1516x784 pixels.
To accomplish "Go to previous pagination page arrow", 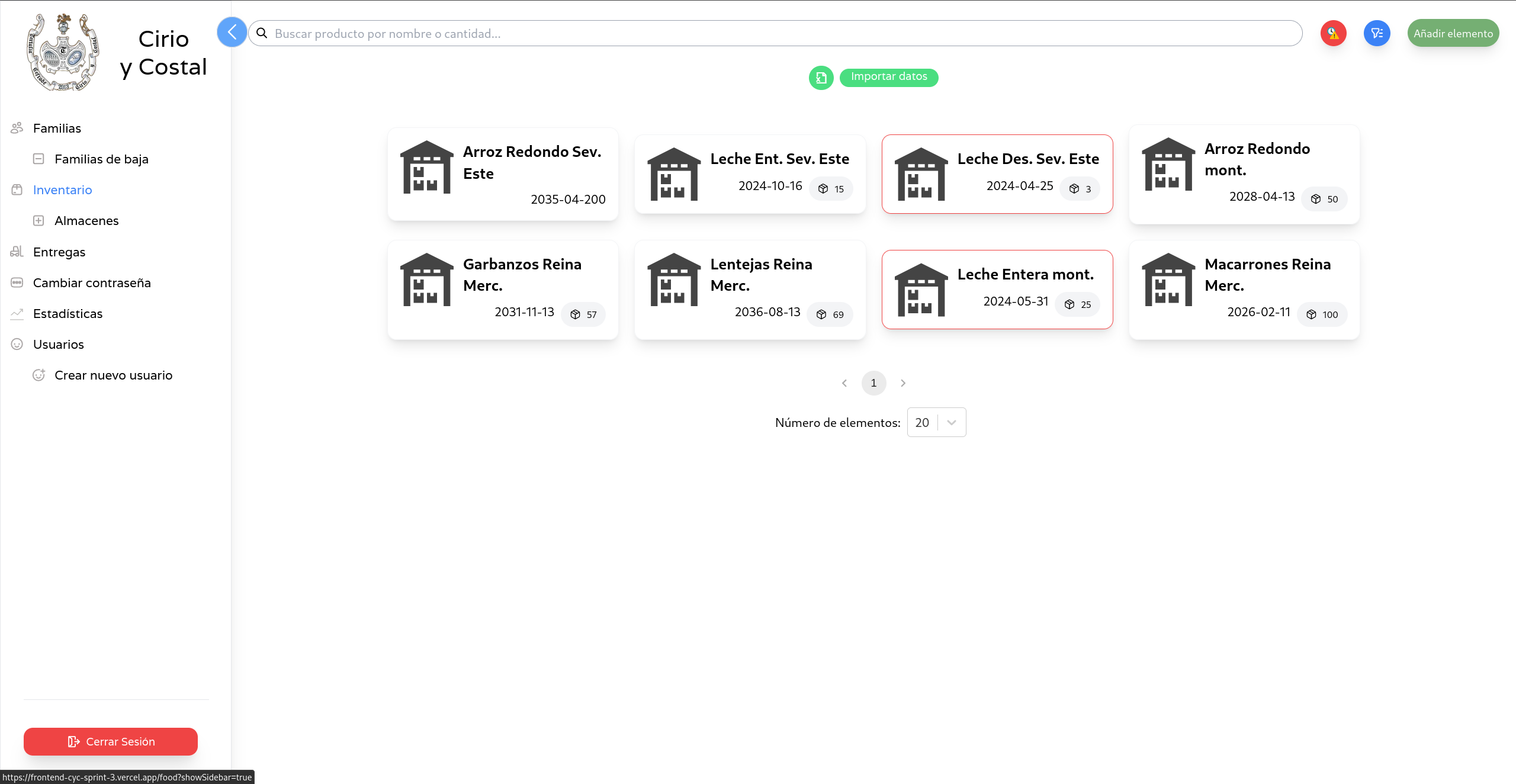I will tap(844, 383).
